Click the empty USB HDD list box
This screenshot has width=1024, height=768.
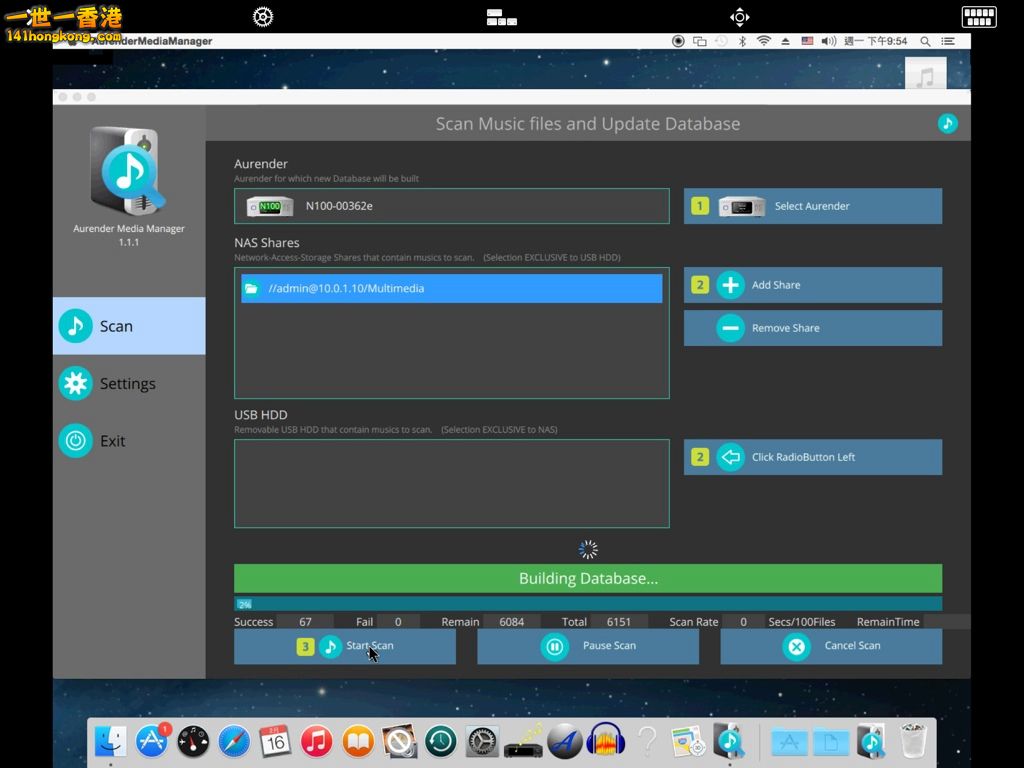(x=451, y=484)
